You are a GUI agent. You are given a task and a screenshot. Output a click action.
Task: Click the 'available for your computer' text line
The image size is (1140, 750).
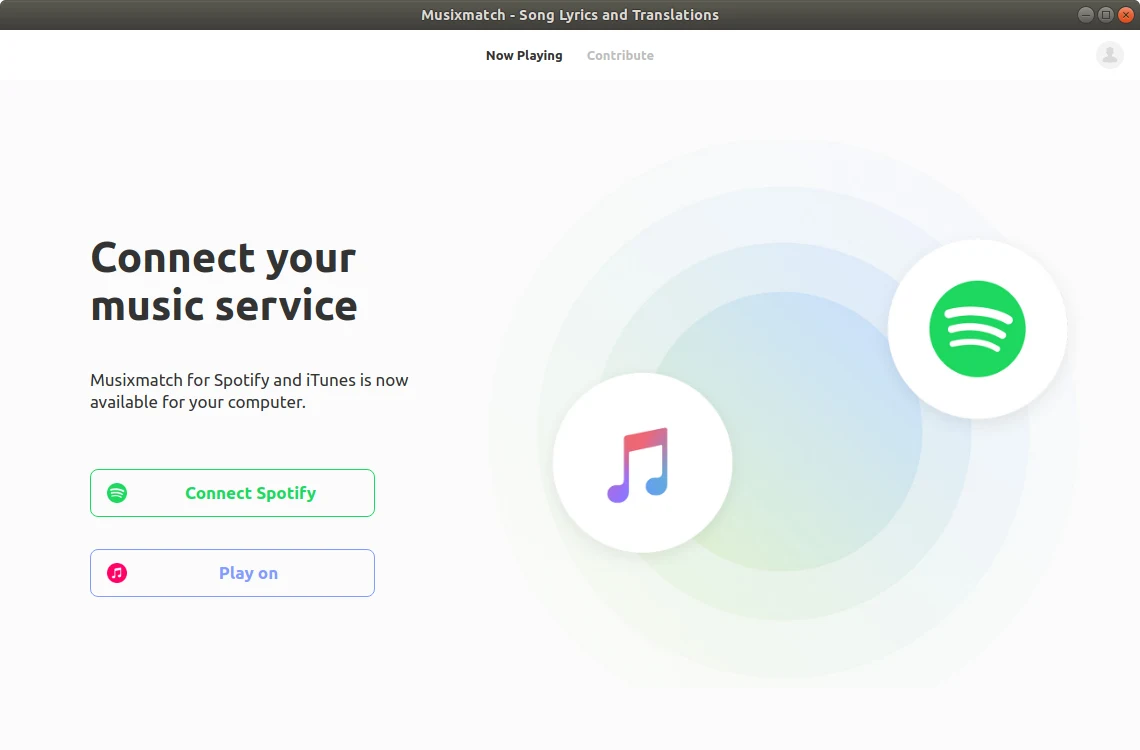coord(198,402)
